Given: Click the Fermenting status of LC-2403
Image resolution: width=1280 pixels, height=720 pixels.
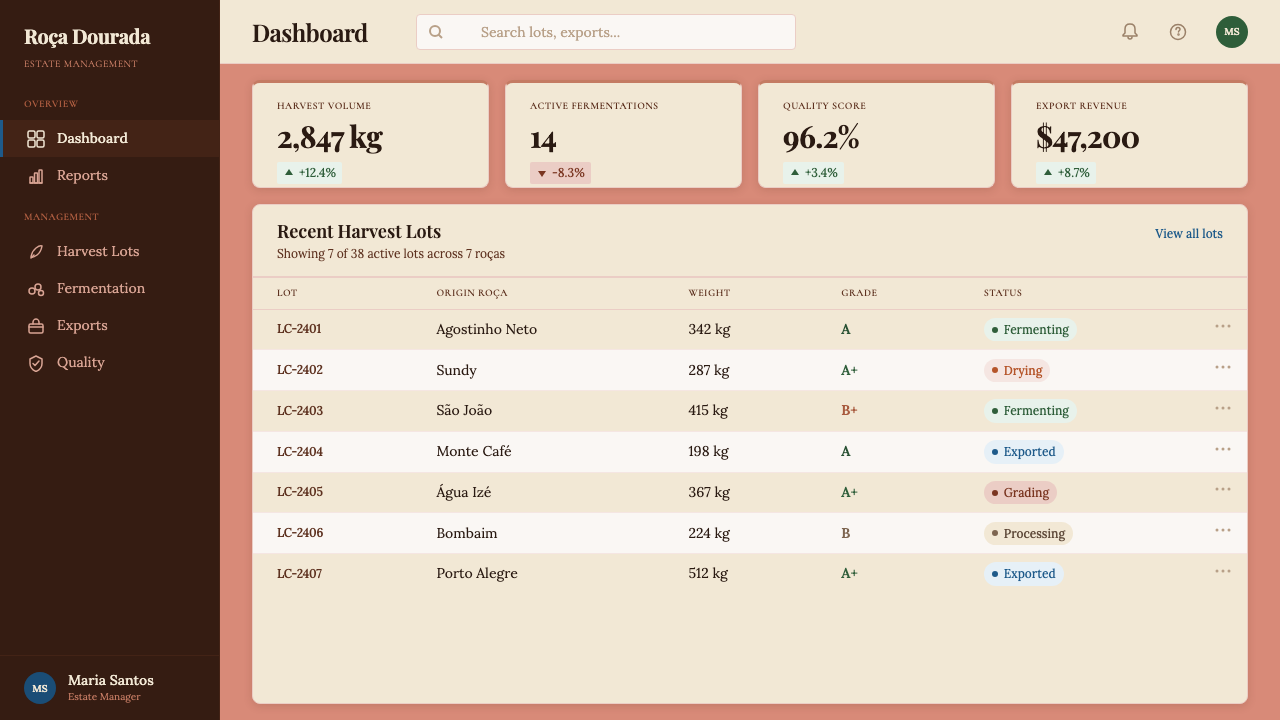Looking at the screenshot, I should coord(1030,411).
